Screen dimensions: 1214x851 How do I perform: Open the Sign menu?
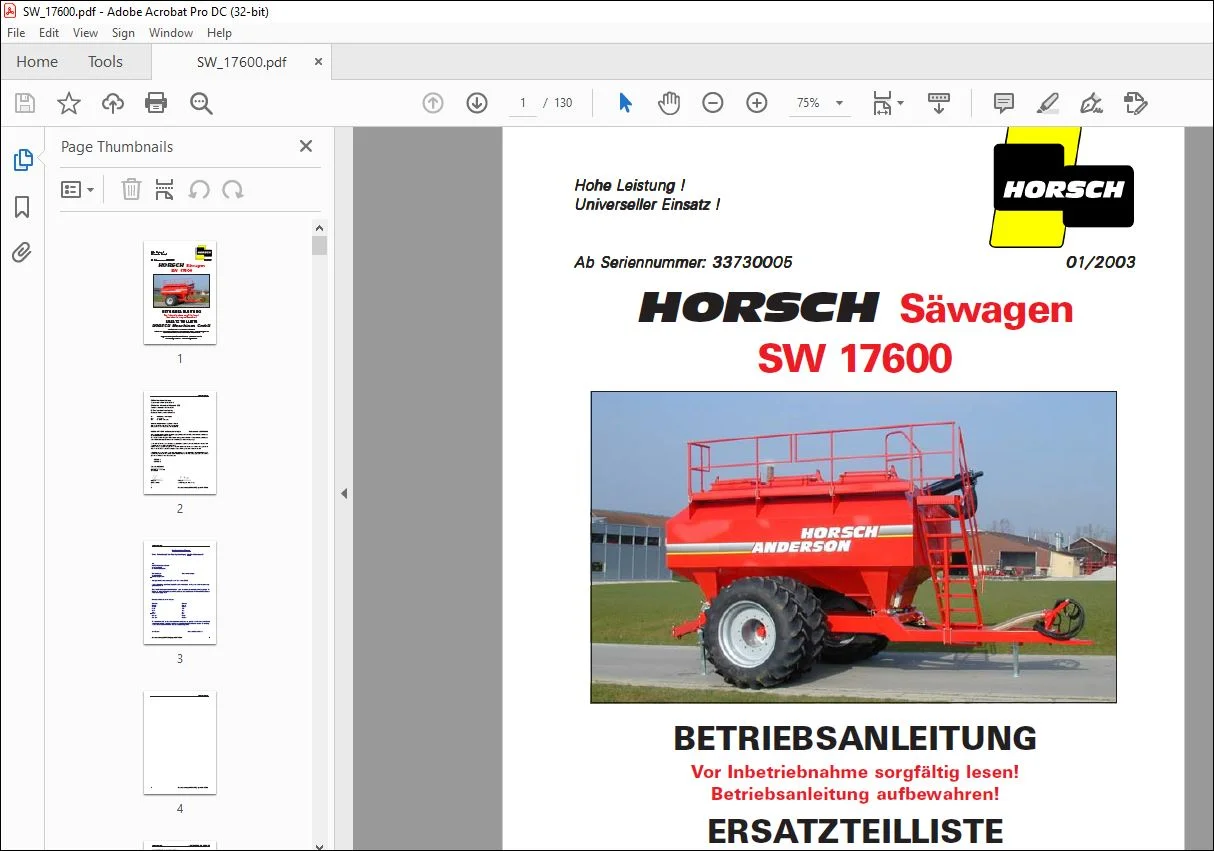123,33
